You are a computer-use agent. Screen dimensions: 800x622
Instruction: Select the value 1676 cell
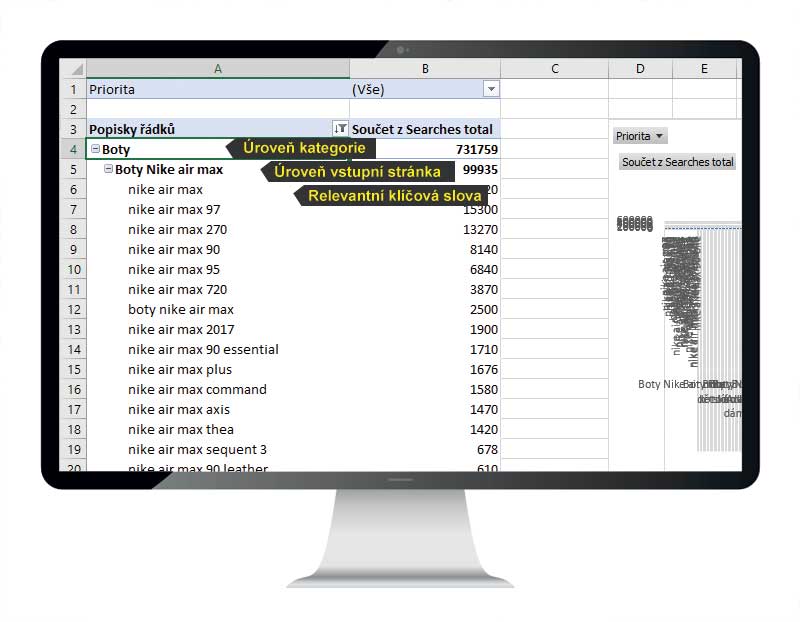pos(425,369)
